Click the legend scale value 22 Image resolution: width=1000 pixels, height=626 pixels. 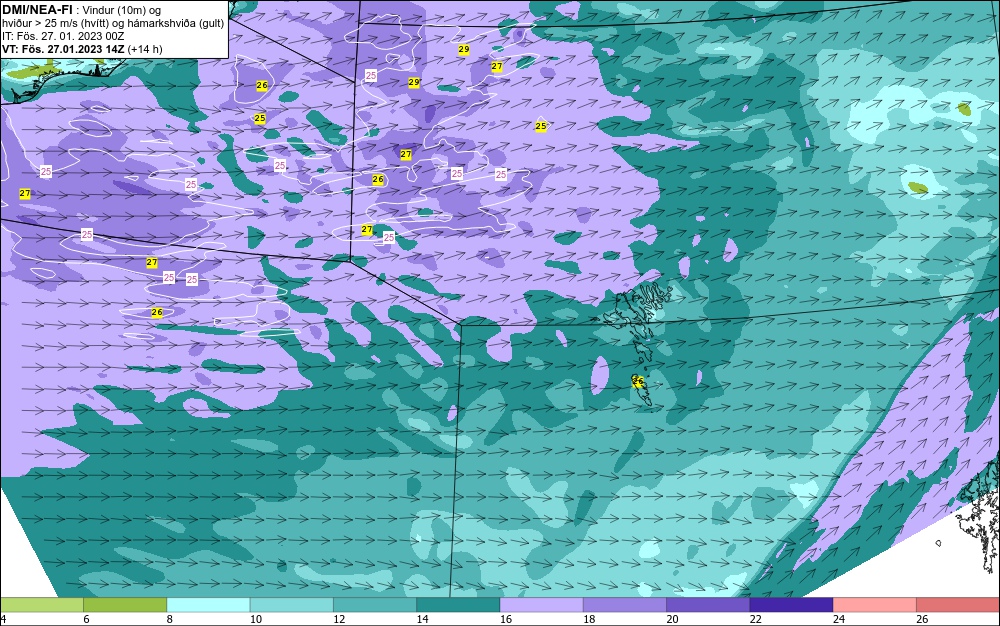755,619
